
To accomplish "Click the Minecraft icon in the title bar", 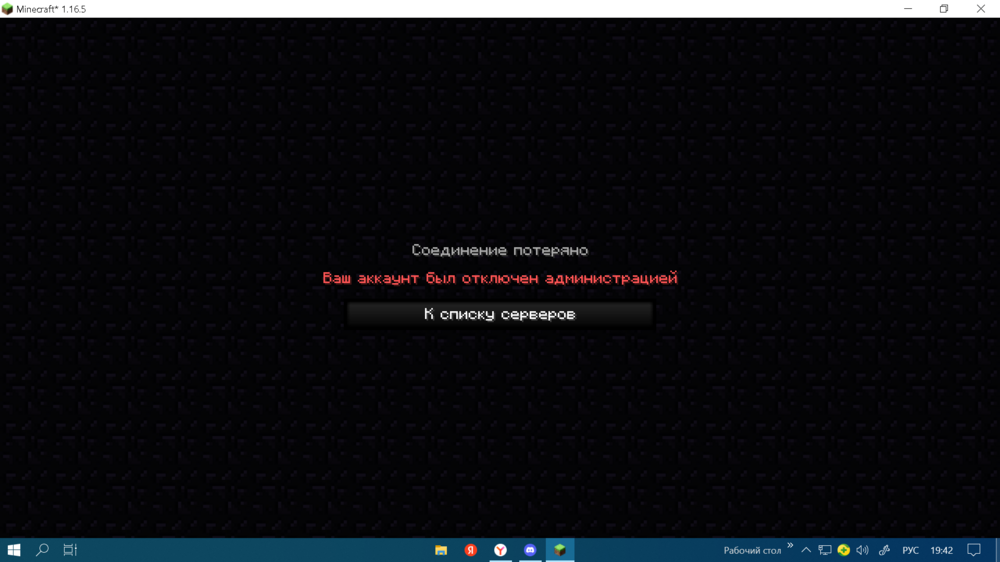I will (8, 9).
